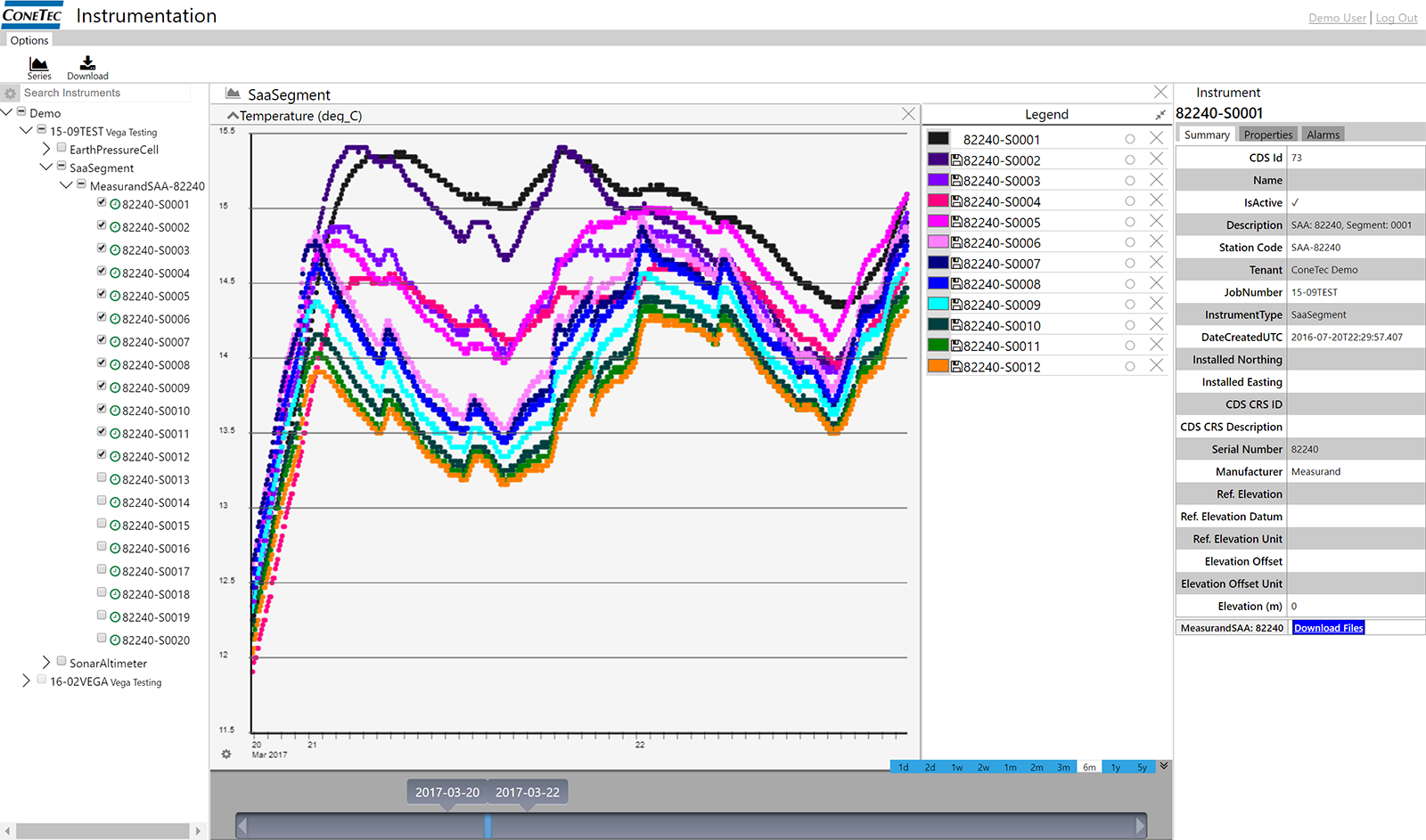Remove 82240-S0005 from the legend
This screenshot has width=1426, height=840.
1156,222
